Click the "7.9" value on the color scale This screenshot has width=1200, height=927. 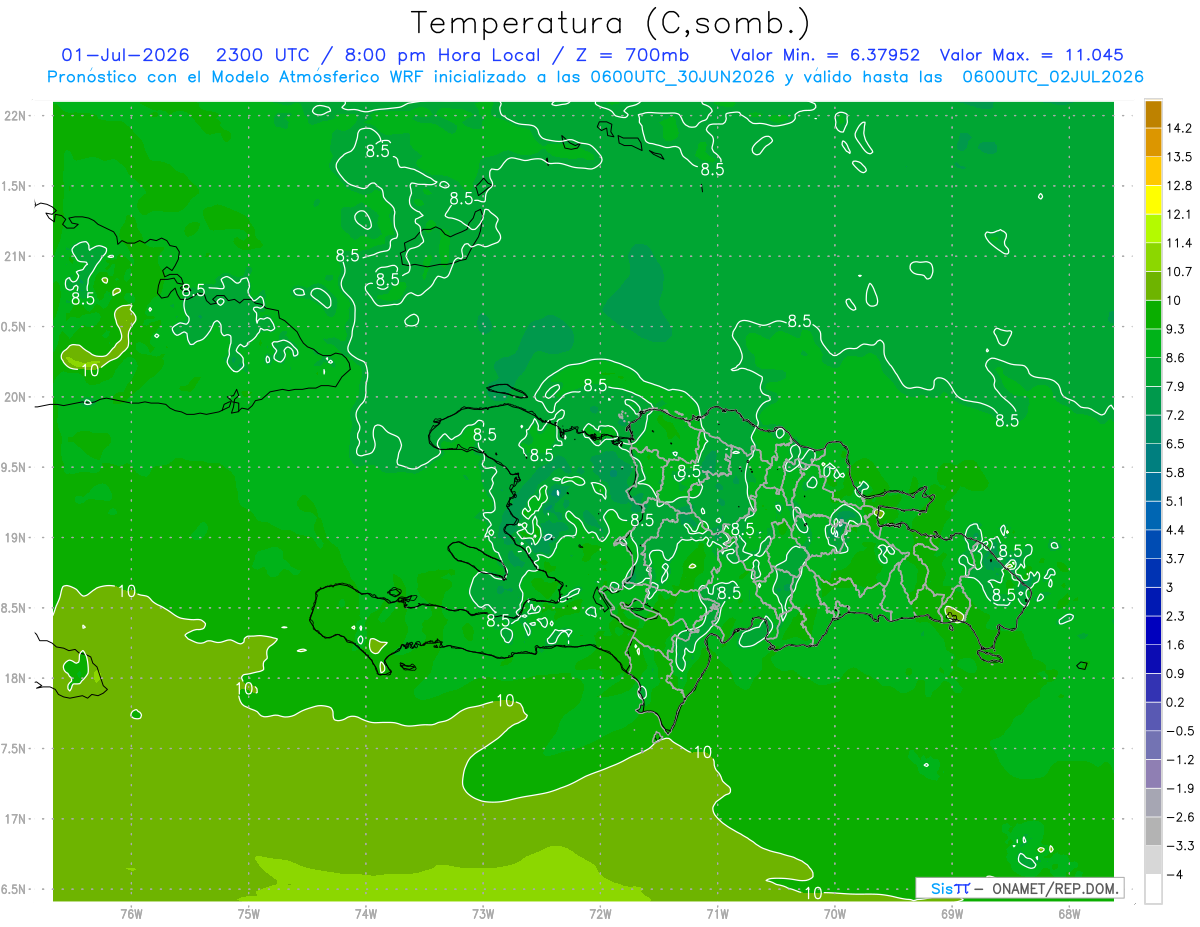[x=1176, y=386]
